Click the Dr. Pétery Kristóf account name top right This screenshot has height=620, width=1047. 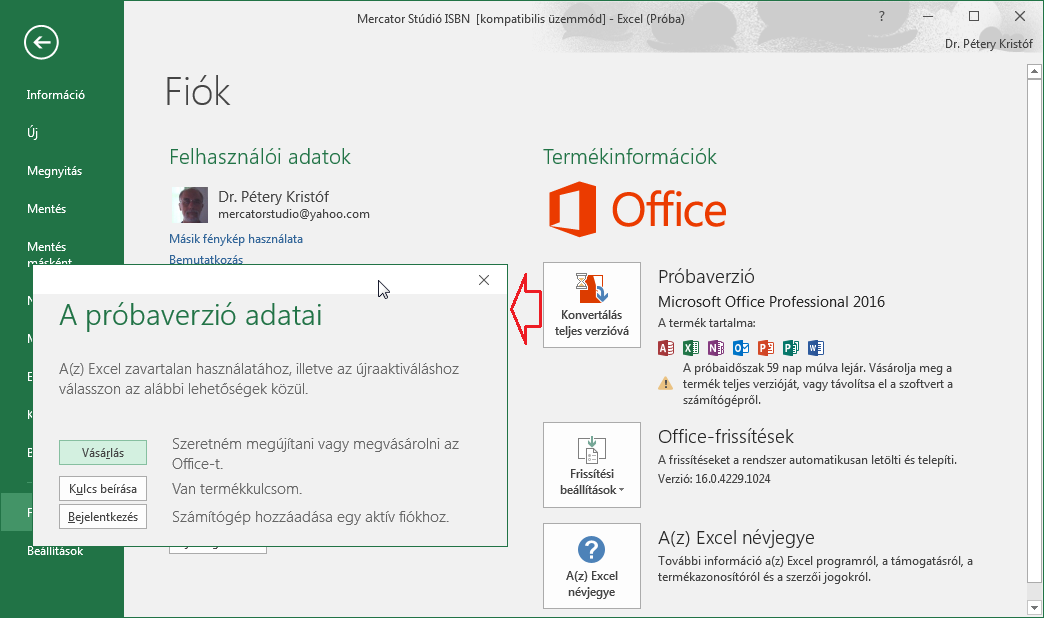tap(988, 44)
